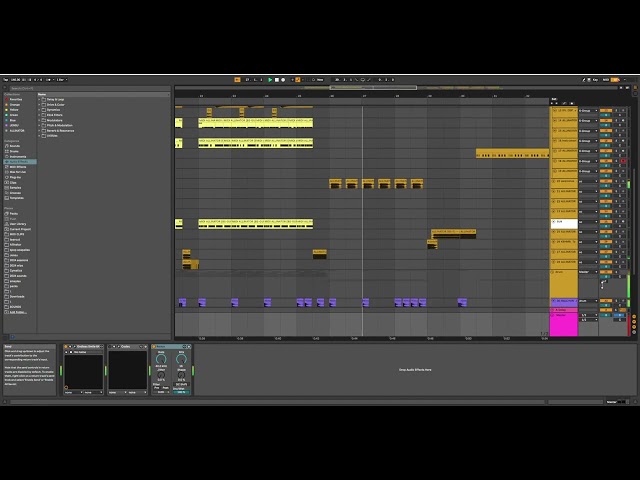Expand the Utilities folder
Screen dimensions: 640x480
(40, 136)
